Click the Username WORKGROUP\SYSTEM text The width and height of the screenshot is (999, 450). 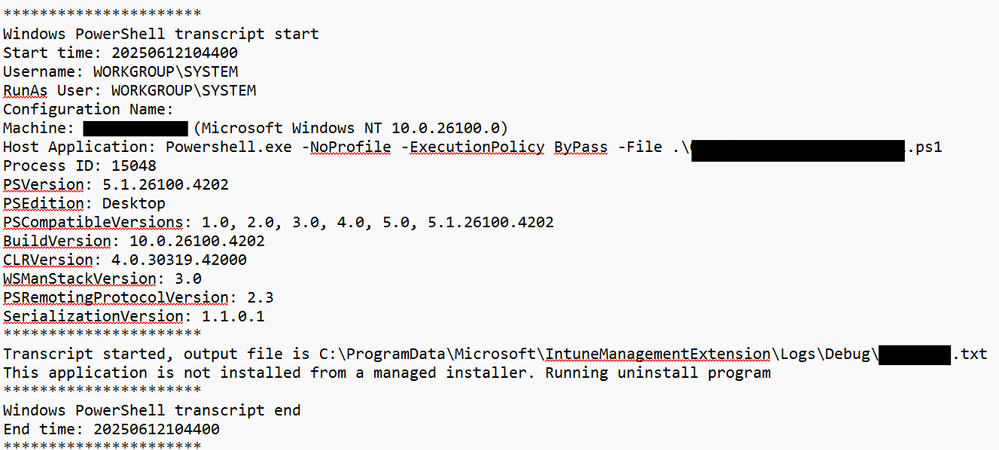point(166,71)
